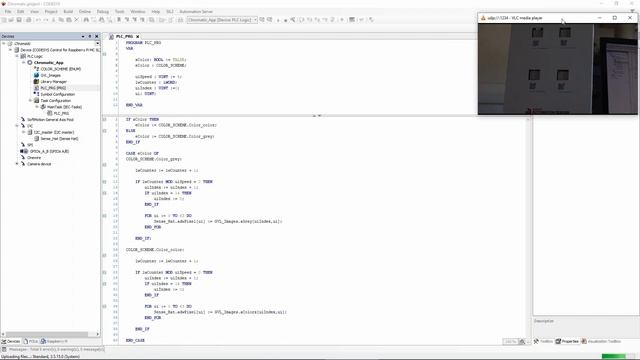Click the VLC video preview area
The image size is (640, 360).
click(x=557, y=69)
